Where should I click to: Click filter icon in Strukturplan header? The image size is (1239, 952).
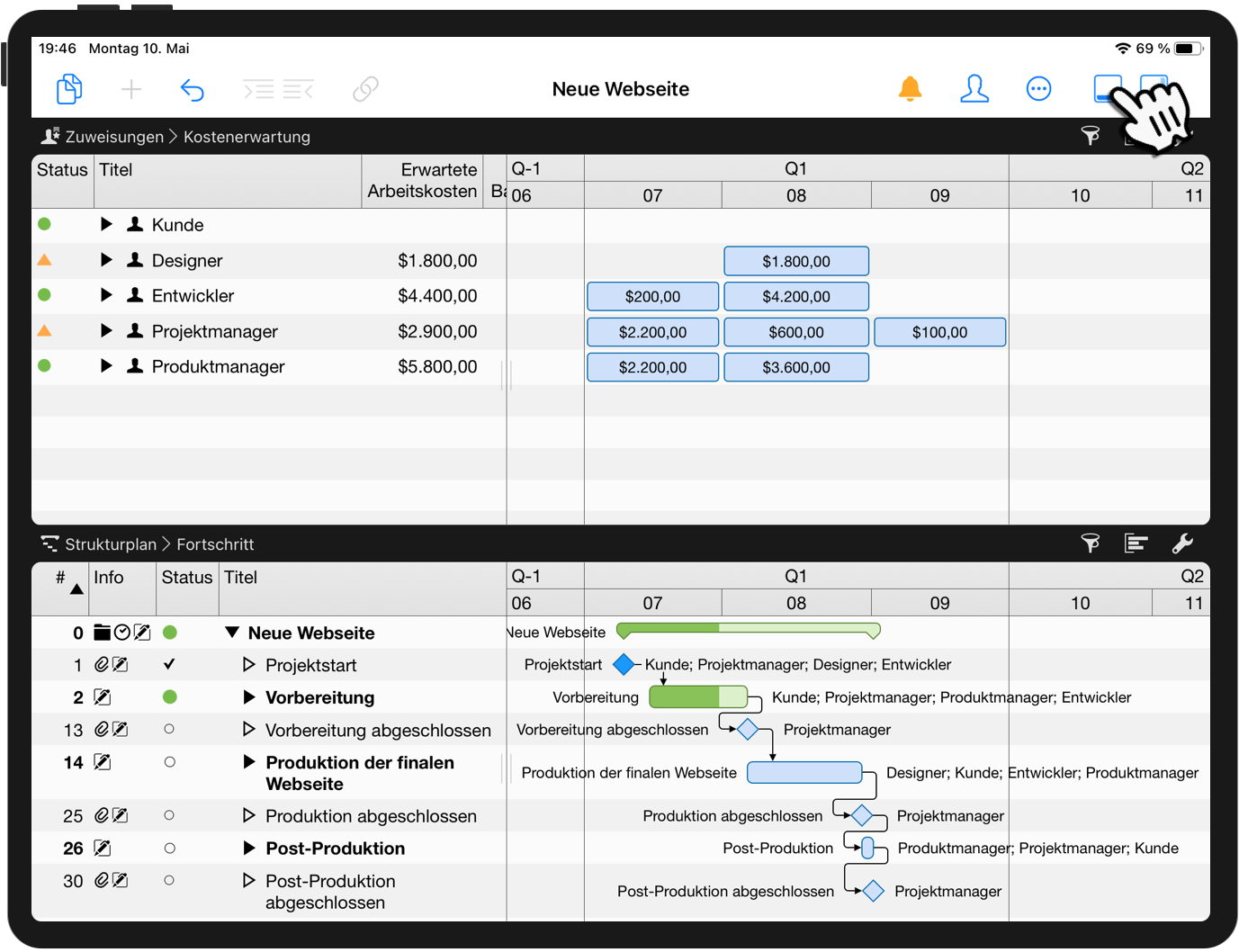click(1090, 543)
